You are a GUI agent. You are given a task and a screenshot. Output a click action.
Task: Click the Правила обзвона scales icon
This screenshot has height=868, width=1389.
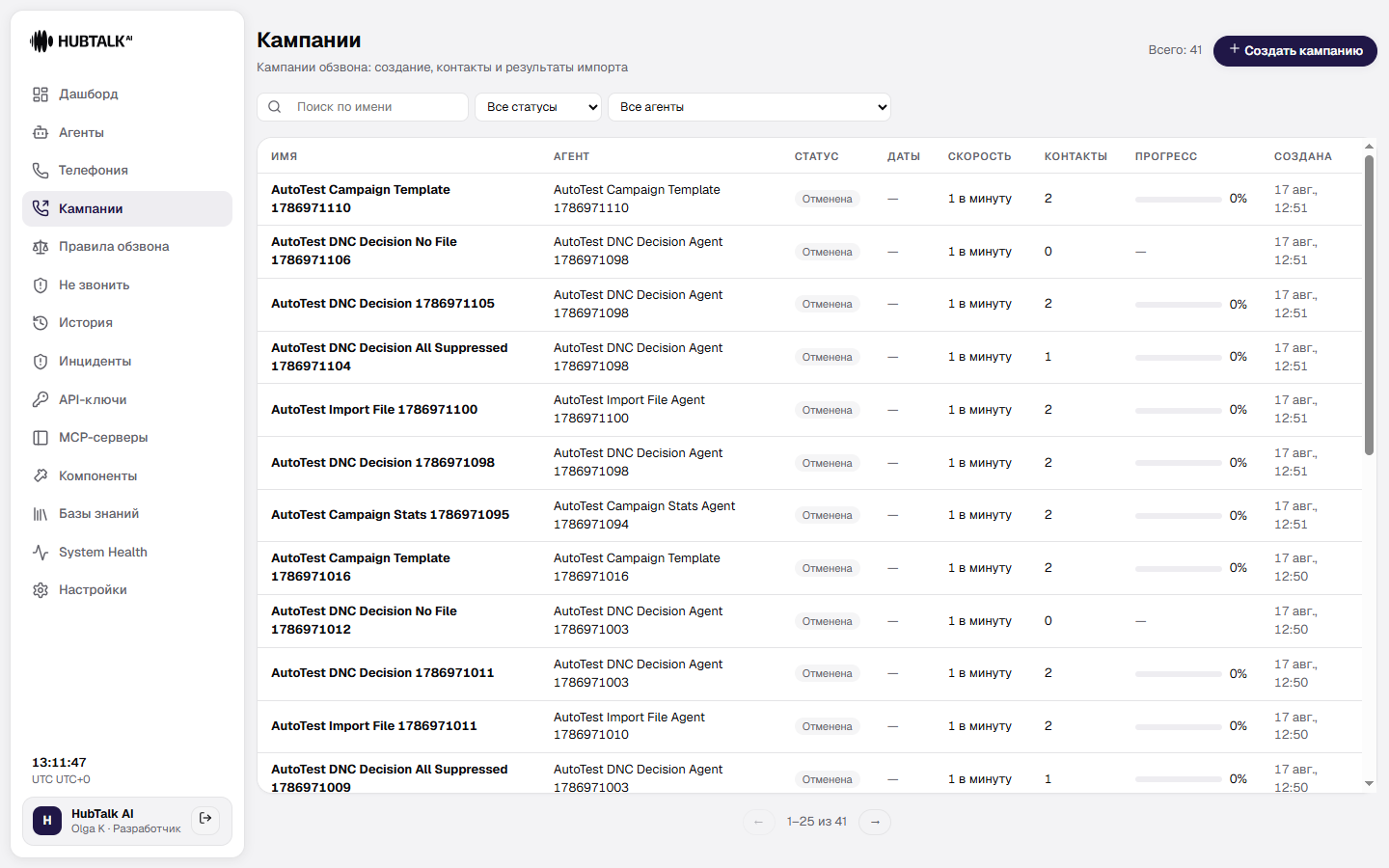tap(41, 247)
